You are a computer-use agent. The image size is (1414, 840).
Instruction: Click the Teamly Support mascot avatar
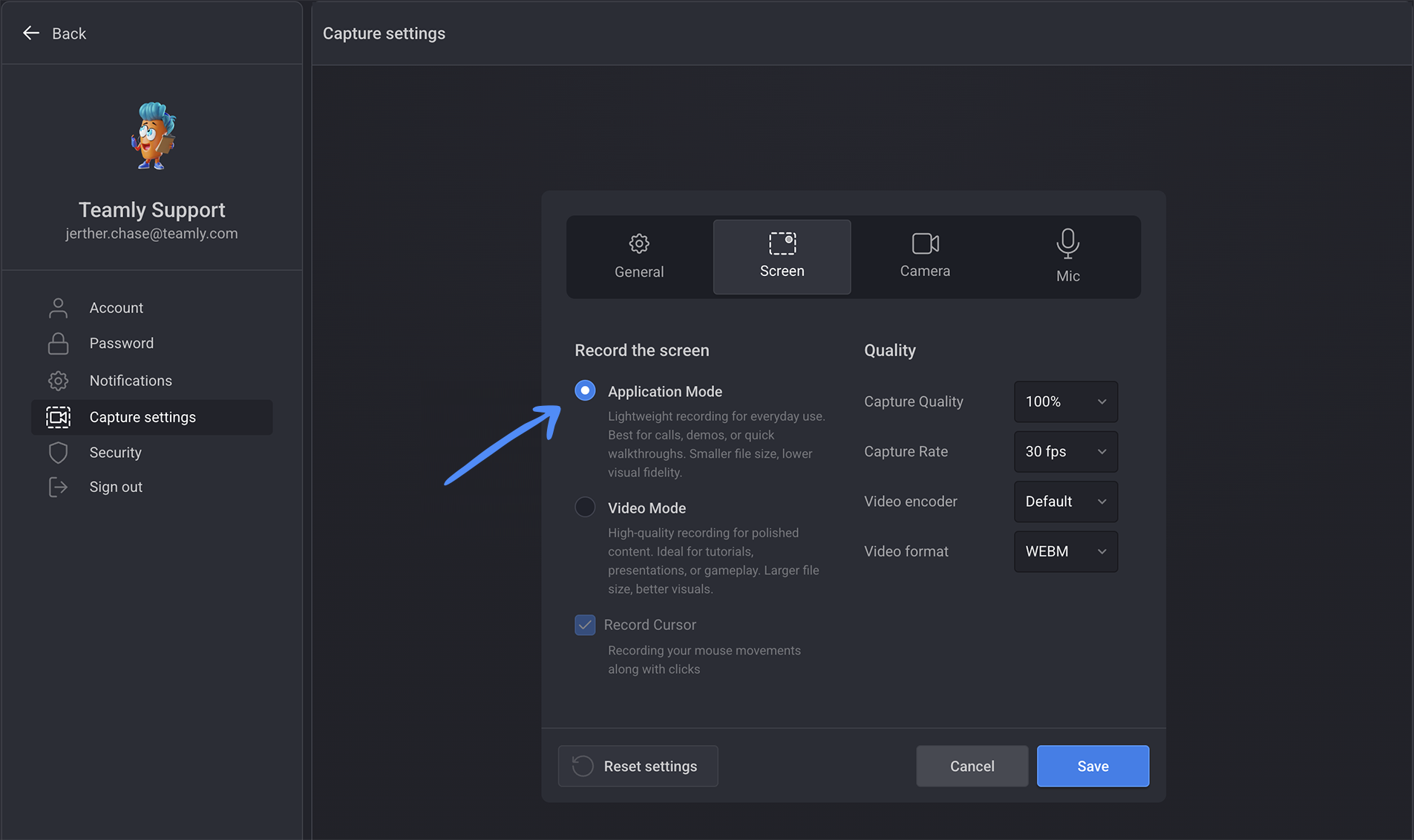153,137
